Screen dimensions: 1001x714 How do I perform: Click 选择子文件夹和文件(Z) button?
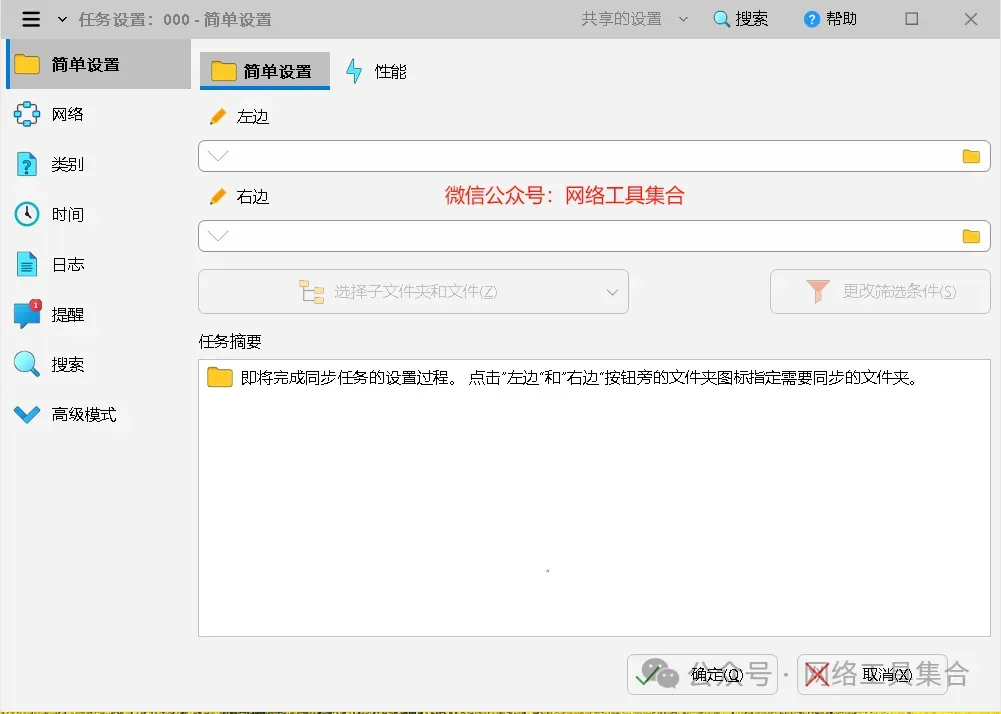click(x=413, y=291)
